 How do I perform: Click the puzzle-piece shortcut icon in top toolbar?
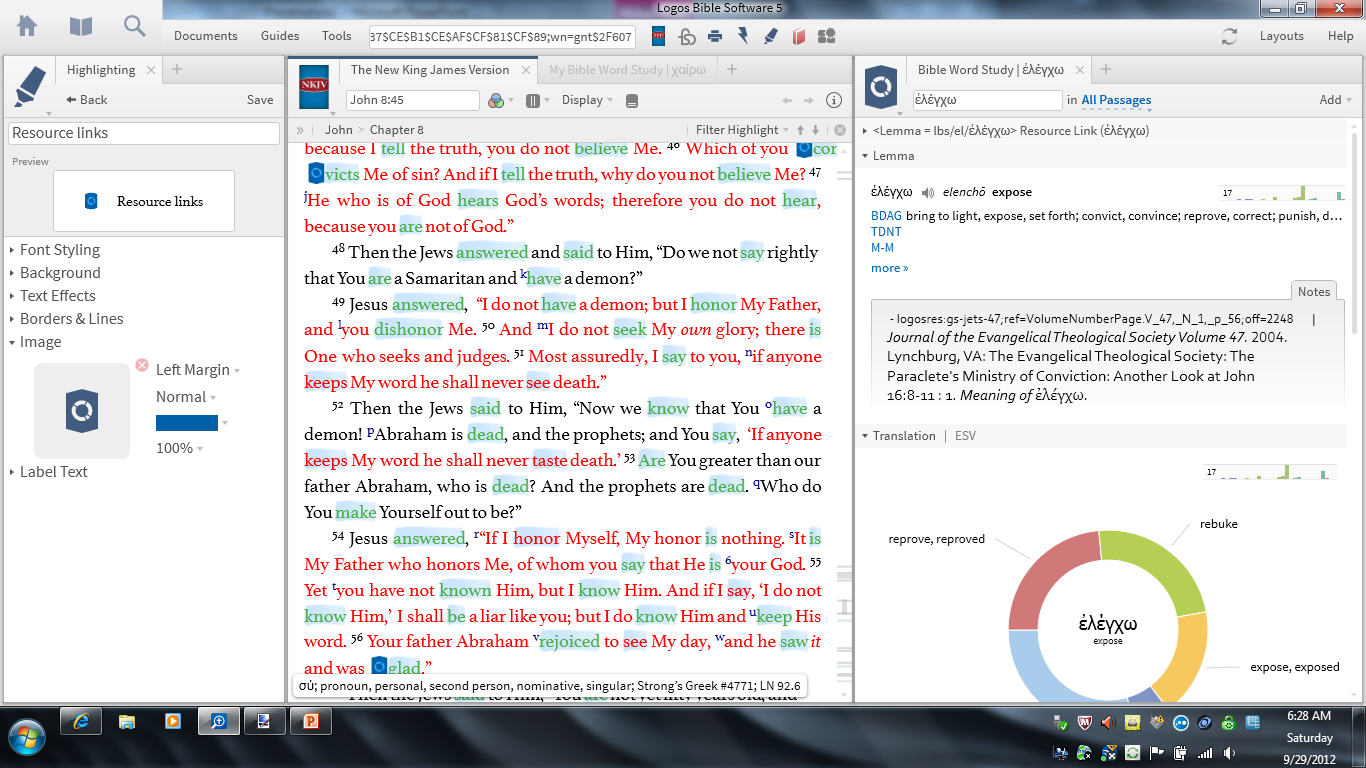point(826,36)
